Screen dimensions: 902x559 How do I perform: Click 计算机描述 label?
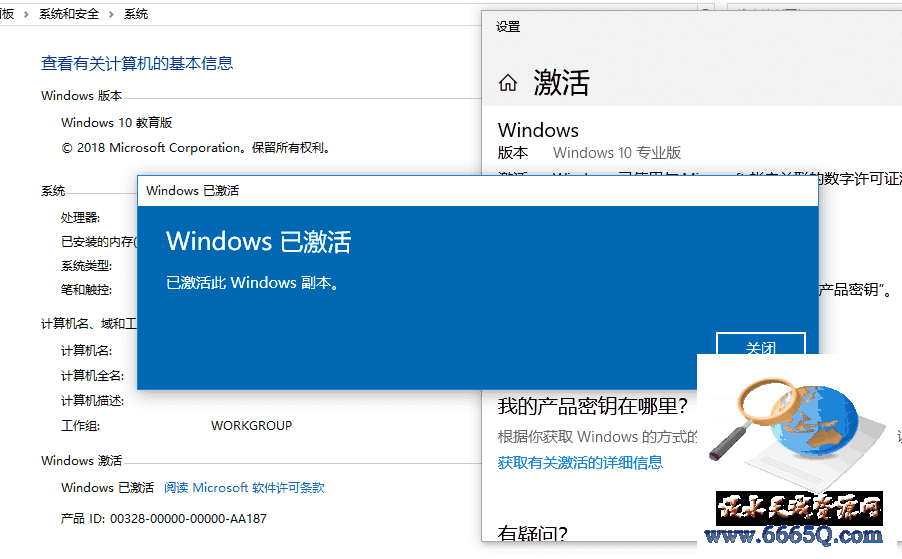coord(93,401)
